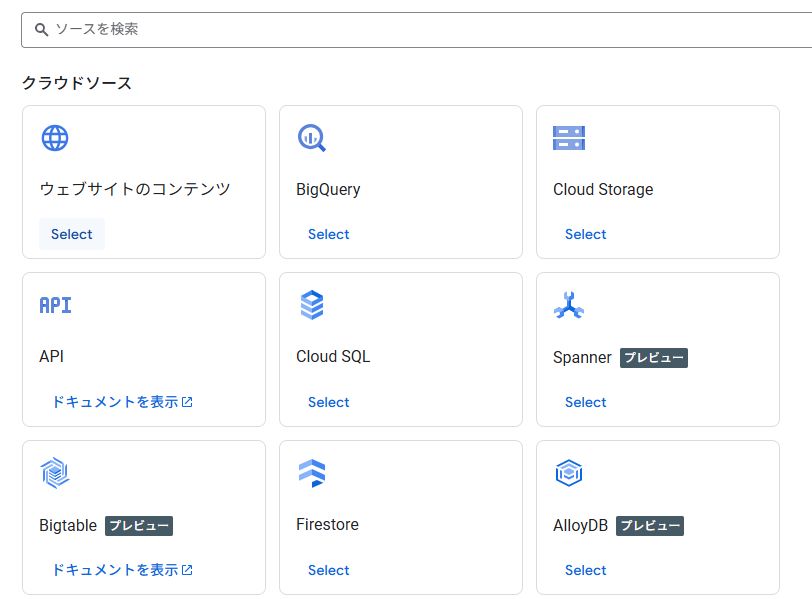The height and width of the screenshot is (599, 812).
Task: Click the Cloud Storage icon
Action: click(569, 138)
